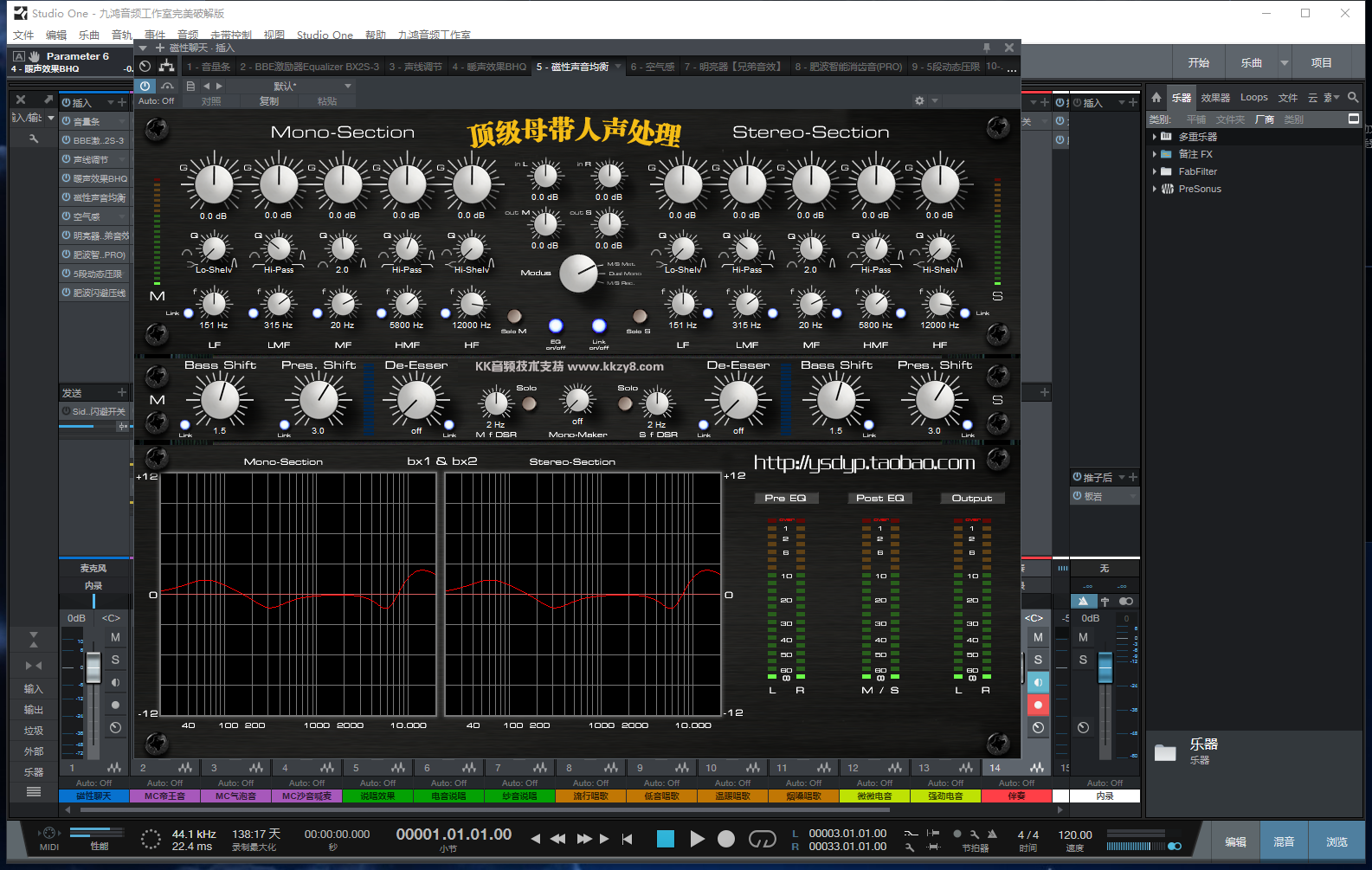The width and height of the screenshot is (1372, 870).
Task: Click Mute on channel 1 strip
Action: tap(115, 637)
